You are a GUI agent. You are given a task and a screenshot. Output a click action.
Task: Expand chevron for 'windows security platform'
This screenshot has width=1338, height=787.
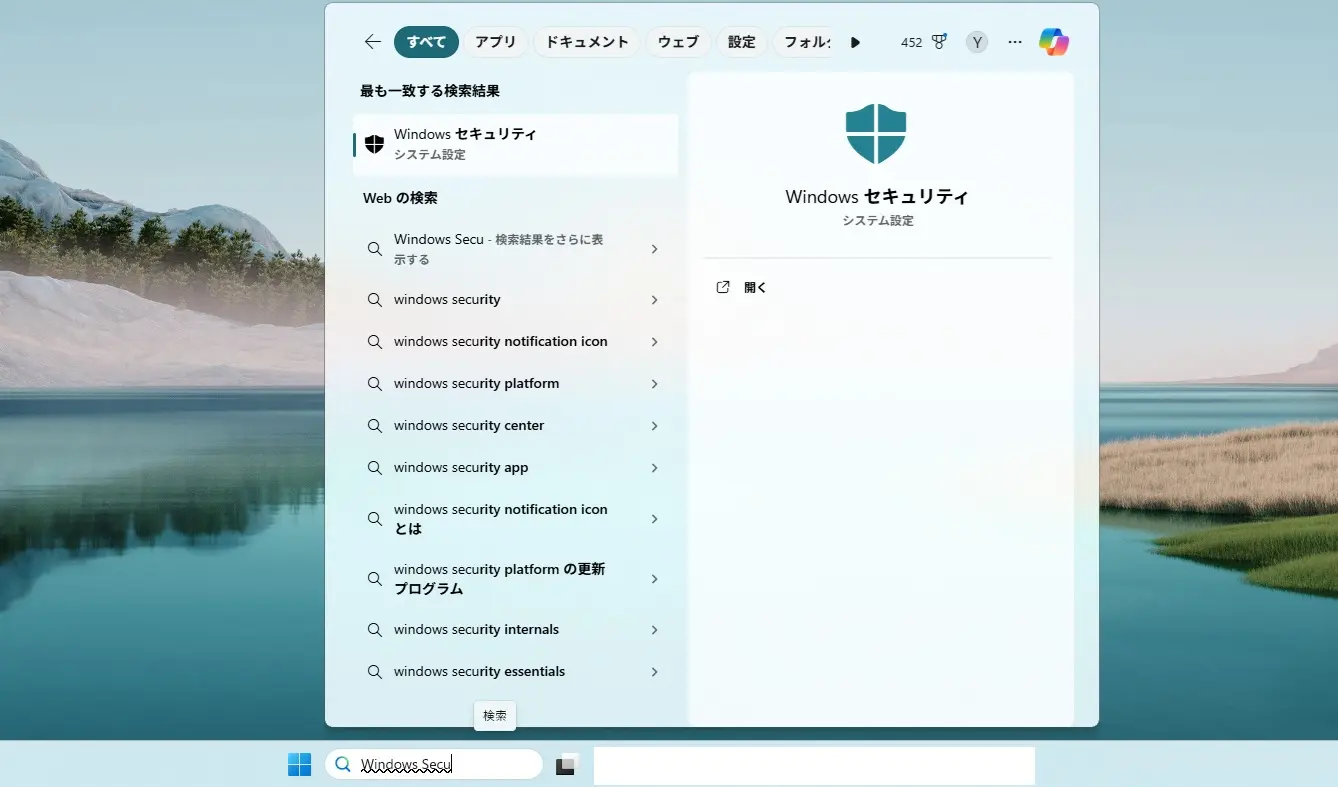pos(655,384)
